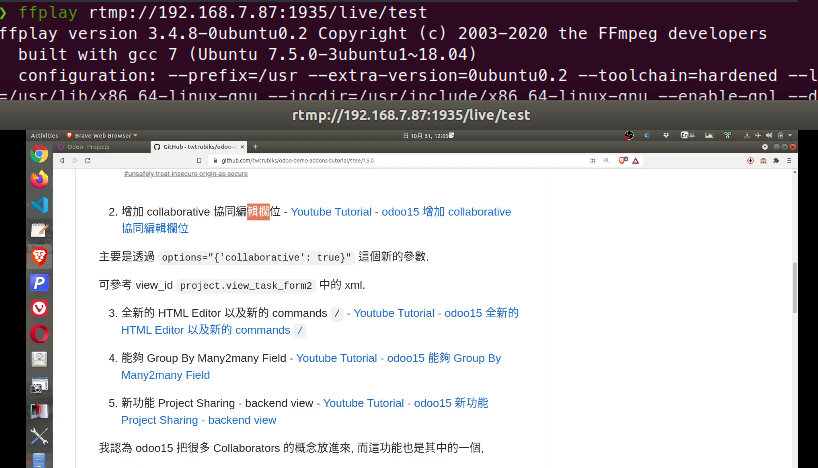818x468 pixels.
Task: Open the Activities overview
Action: coord(44,135)
